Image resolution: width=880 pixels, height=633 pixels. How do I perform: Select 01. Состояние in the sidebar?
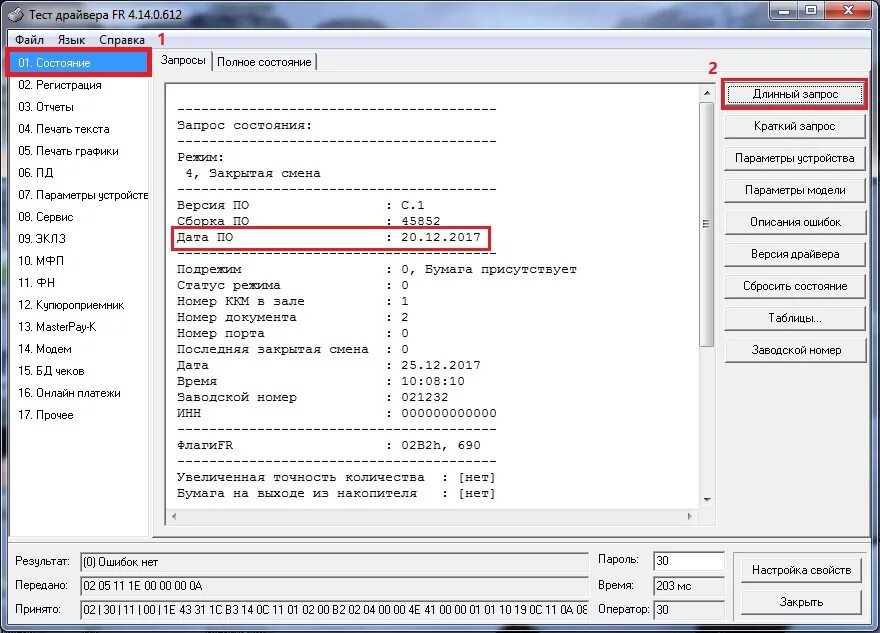tap(79, 63)
